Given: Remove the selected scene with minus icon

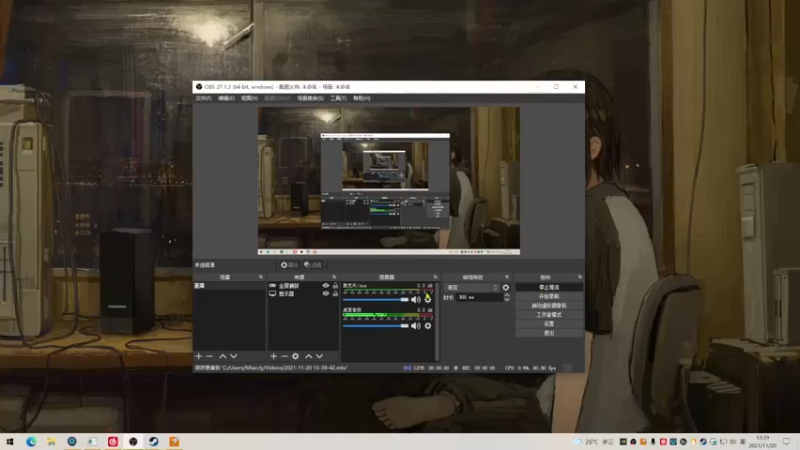Looking at the screenshot, I should (x=209, y=356).
